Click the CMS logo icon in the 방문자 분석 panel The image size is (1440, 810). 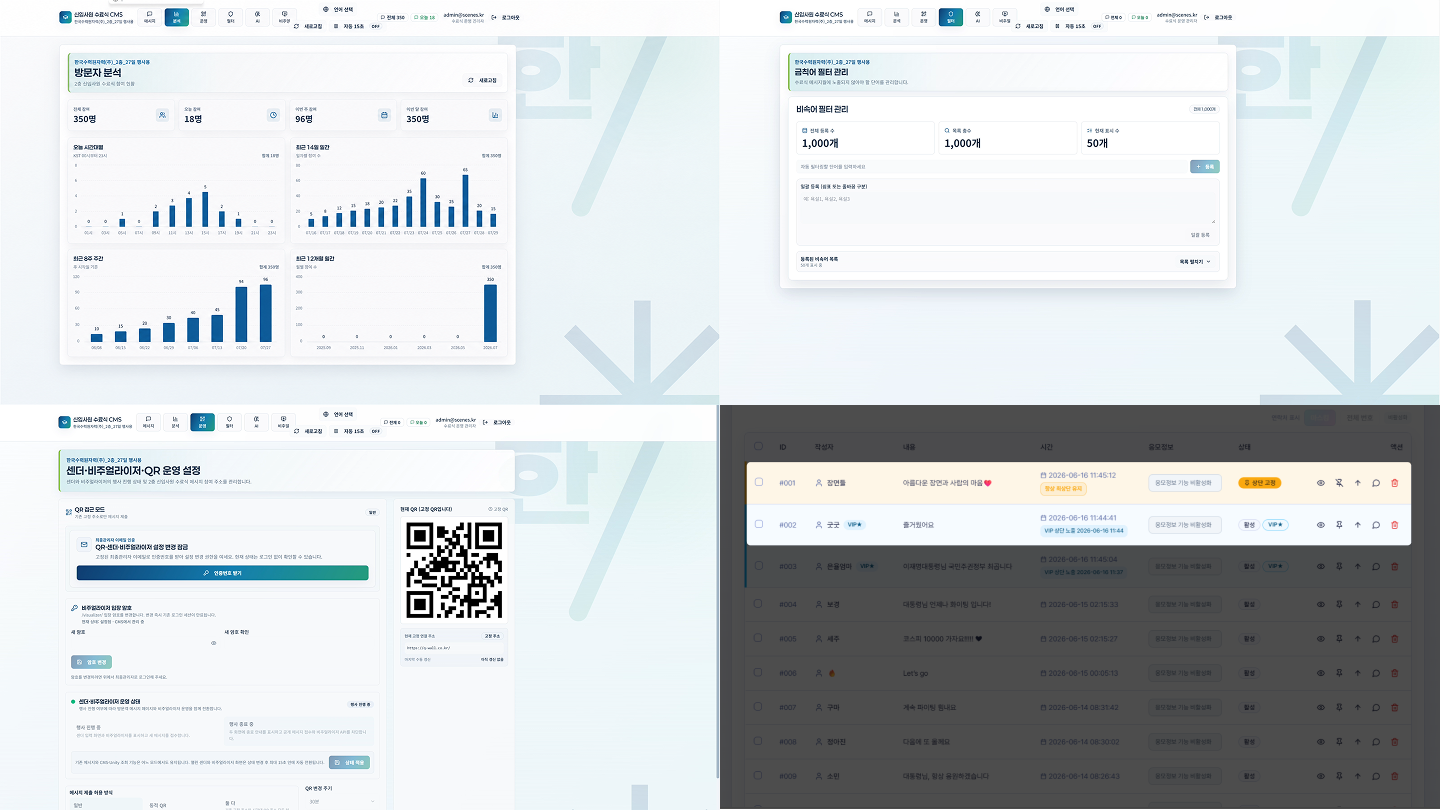point(64,17)
